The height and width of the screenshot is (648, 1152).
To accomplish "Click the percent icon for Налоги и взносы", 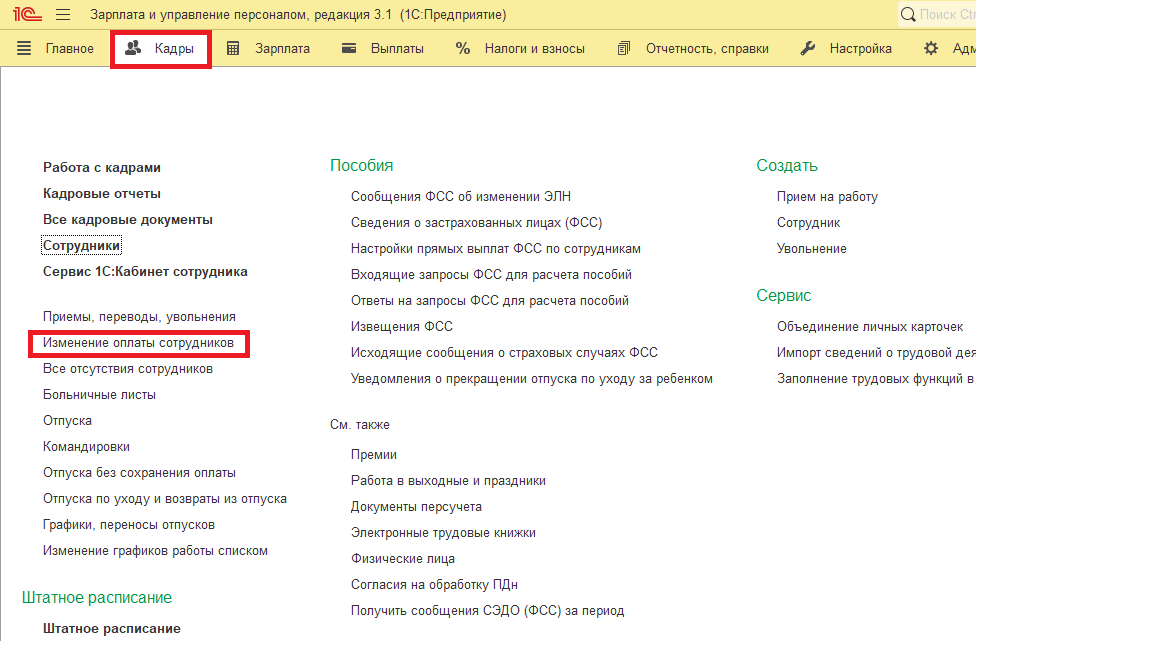I will 463,48.
